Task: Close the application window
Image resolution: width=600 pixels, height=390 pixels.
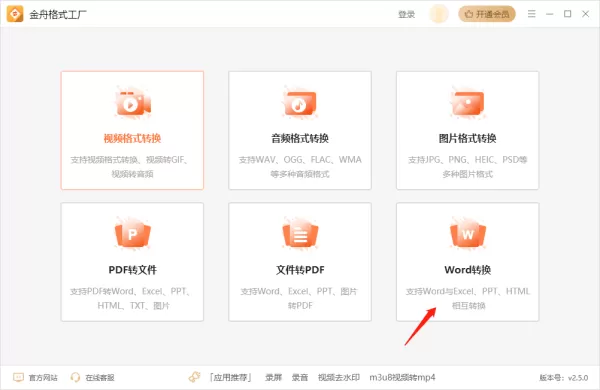Action: (x=585, y=14)
